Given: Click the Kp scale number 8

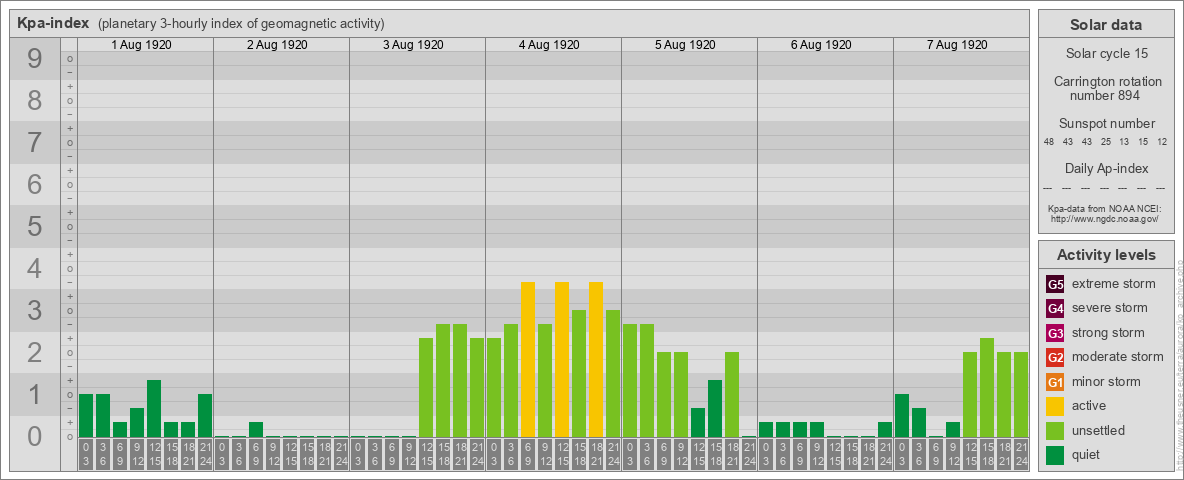Looking at the screenshot, I should (x=34, y=100).
